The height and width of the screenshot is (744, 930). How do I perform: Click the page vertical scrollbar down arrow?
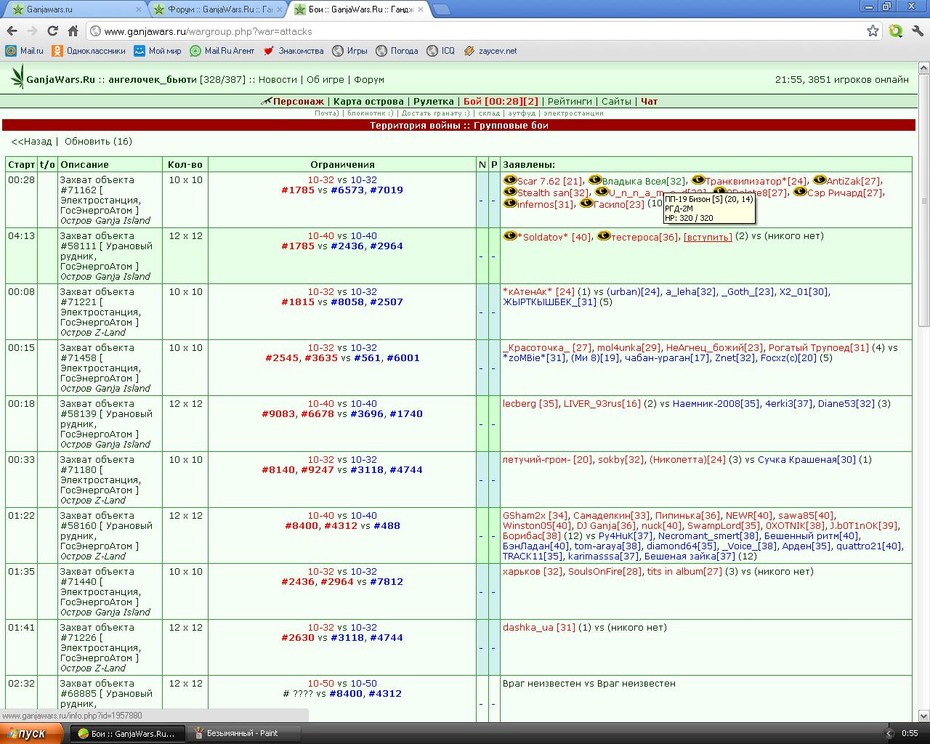click(x=923, y=716)
